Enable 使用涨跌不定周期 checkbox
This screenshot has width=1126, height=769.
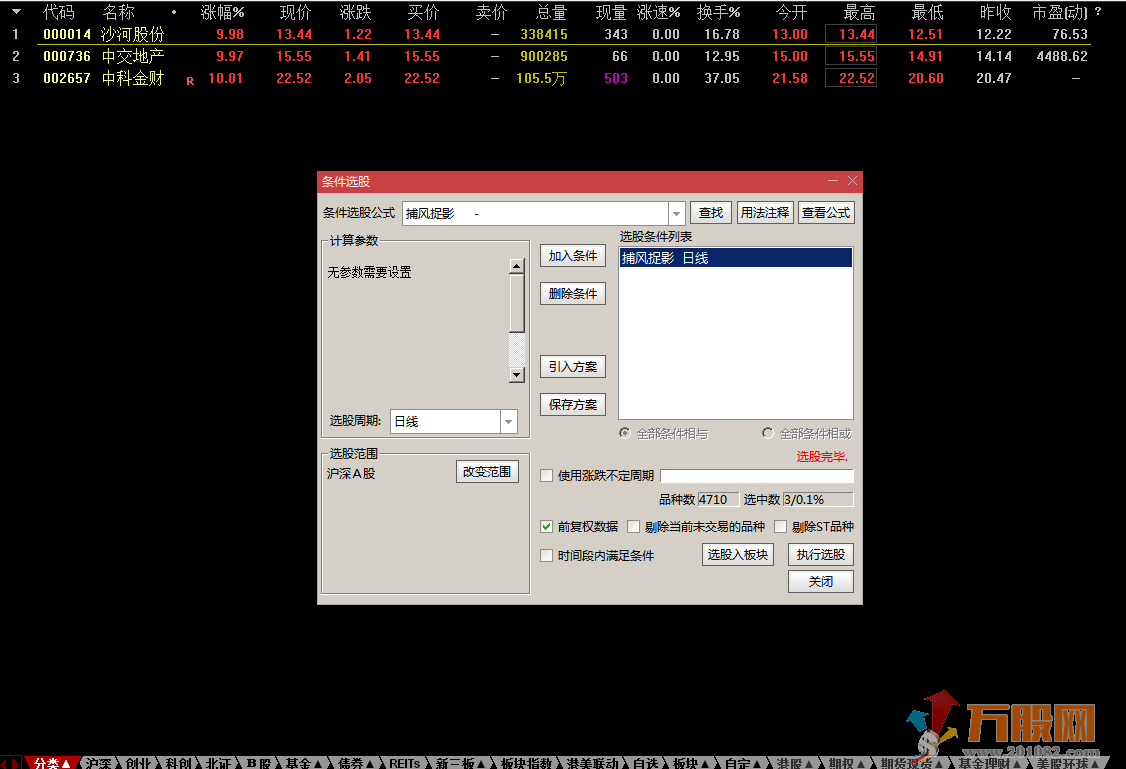point(546,476)
